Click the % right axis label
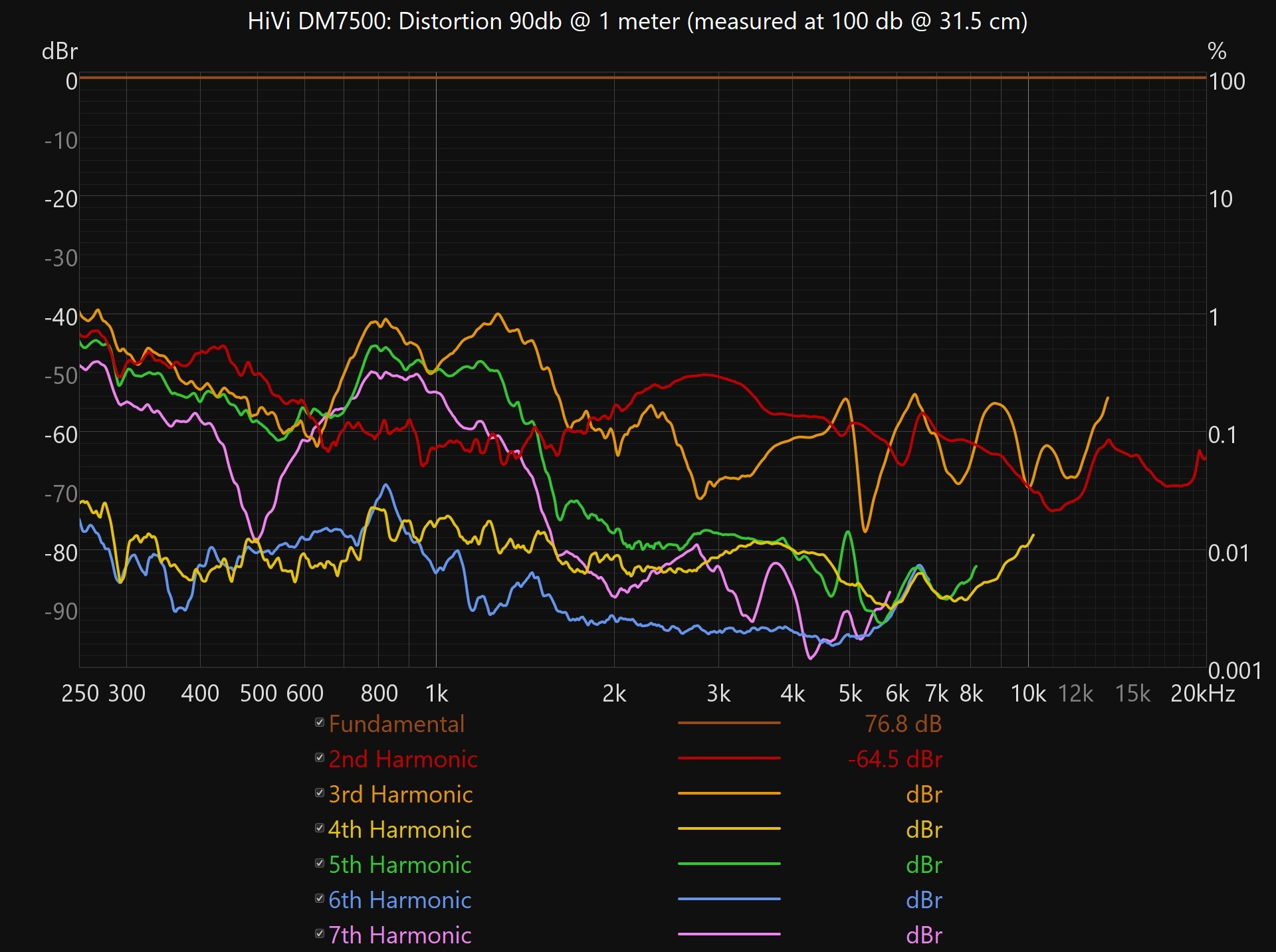 (x=1217, y=51)
